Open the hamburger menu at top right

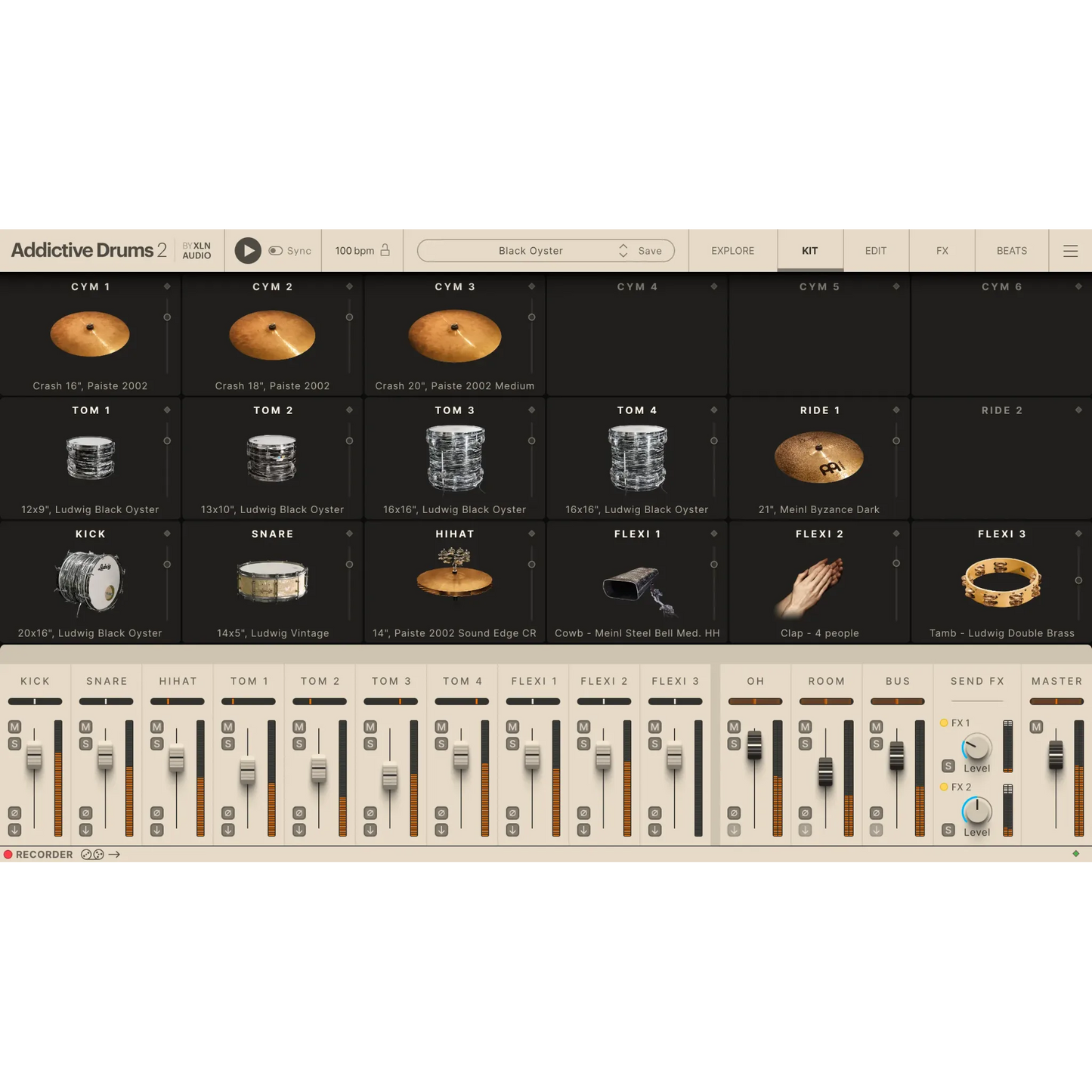click(x=1071, y=250)
